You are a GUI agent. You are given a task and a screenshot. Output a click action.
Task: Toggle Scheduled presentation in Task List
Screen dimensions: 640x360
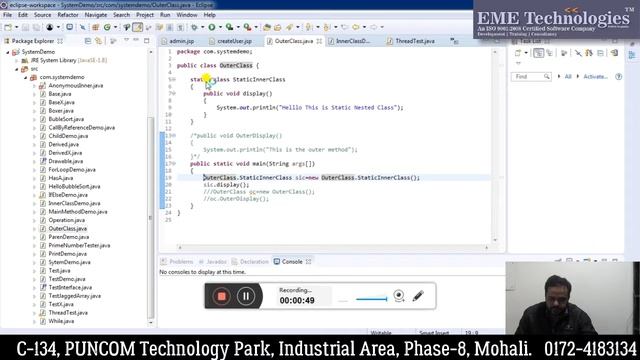[549, 53]
